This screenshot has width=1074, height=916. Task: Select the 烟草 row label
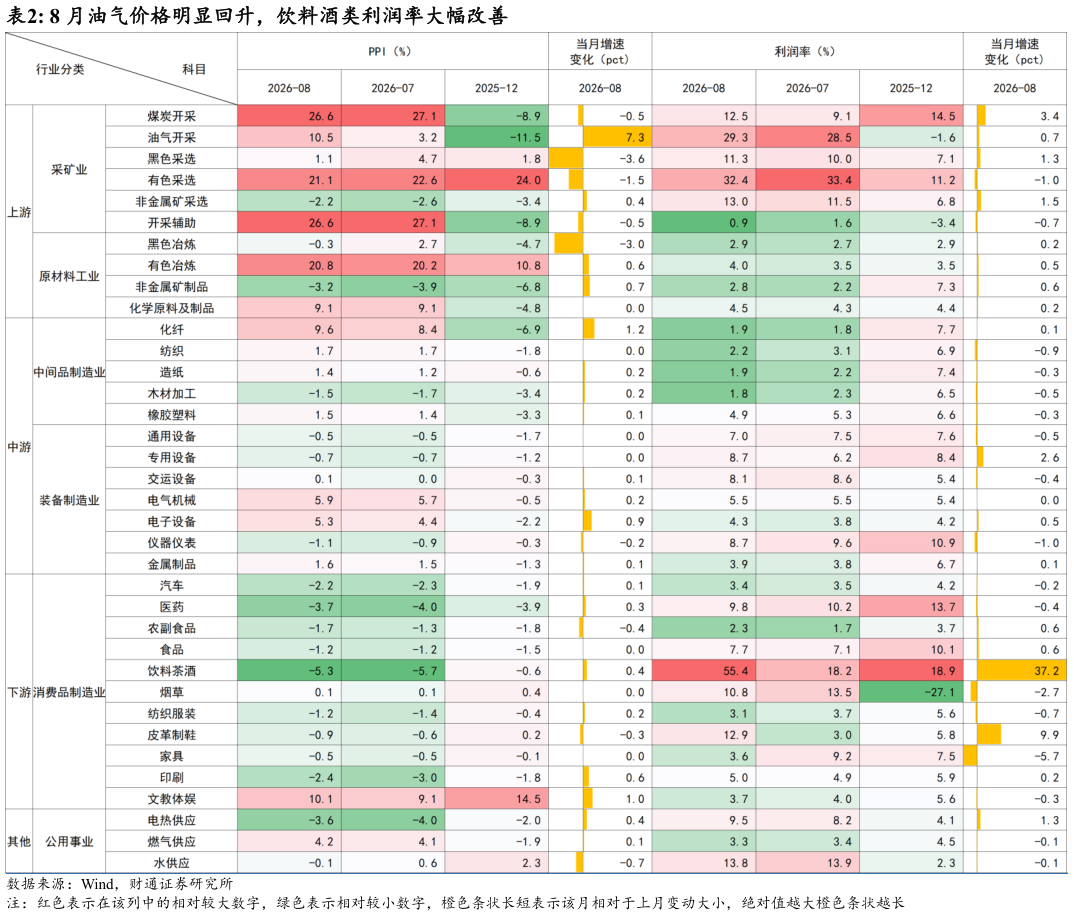click(x=172, y=692)
